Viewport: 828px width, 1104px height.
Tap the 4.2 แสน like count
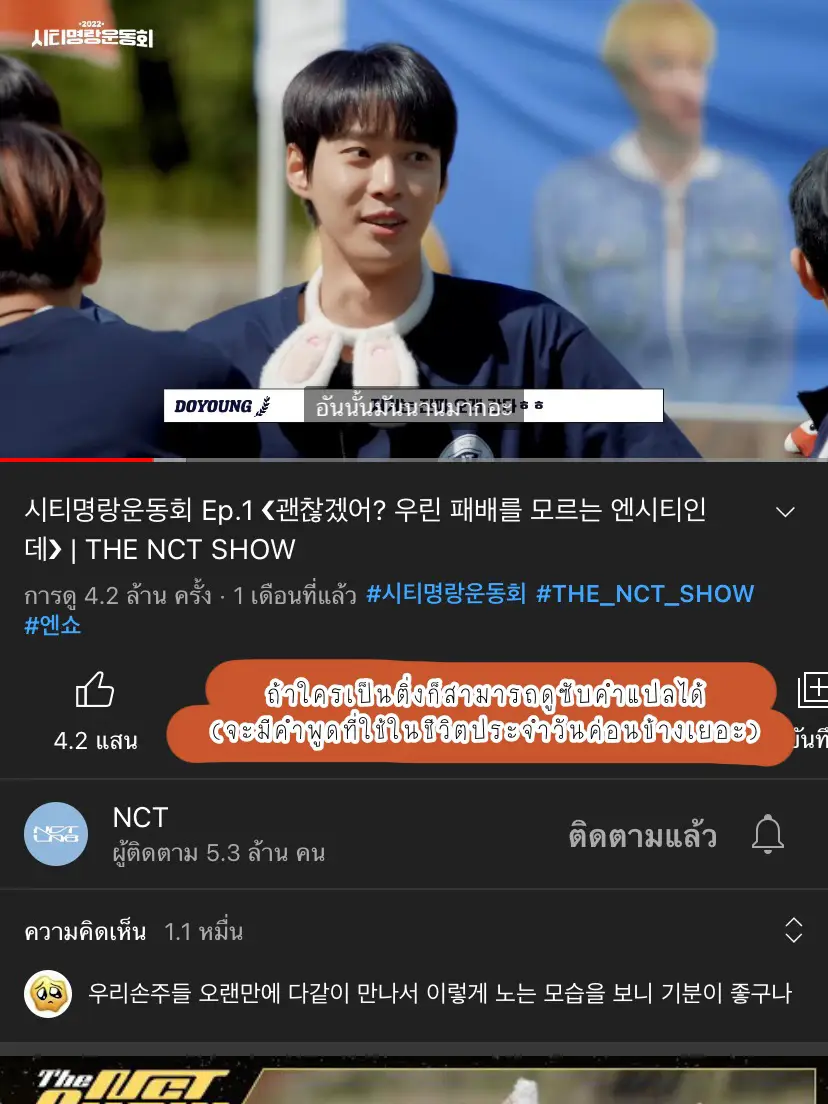click(x=95, y=741)
